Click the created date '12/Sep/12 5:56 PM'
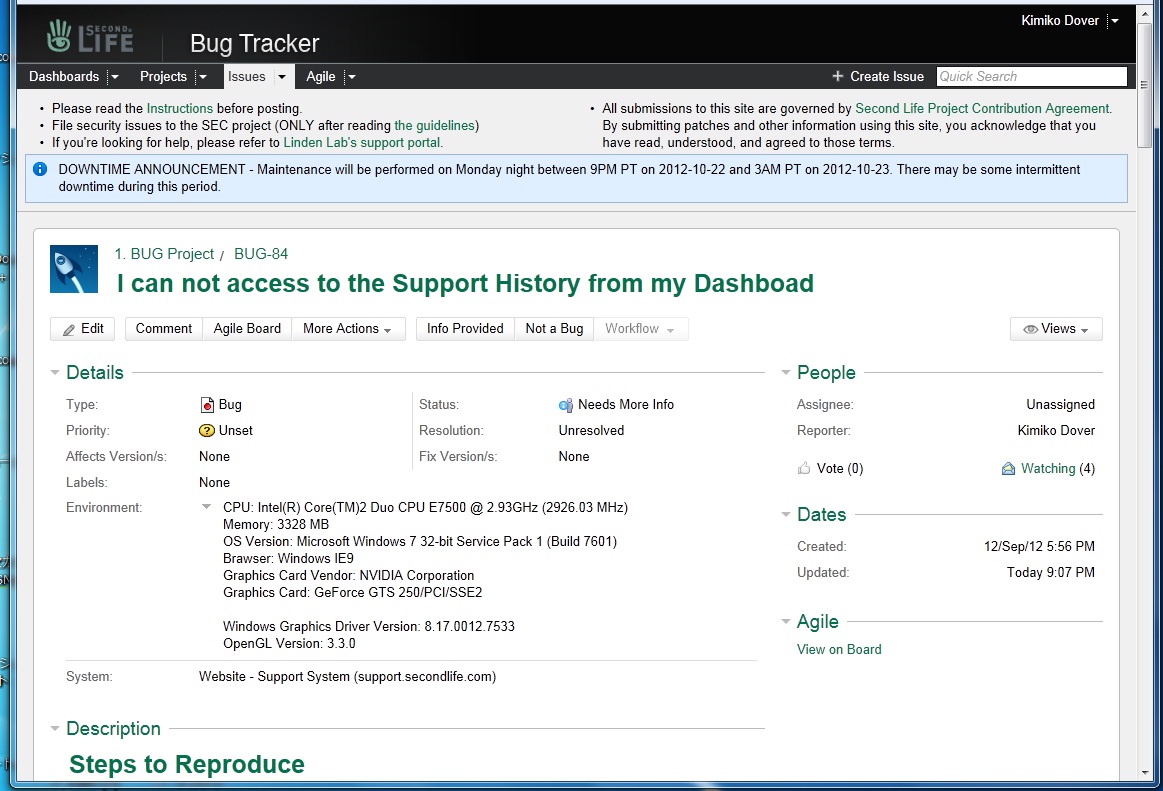 point(1039,546)
